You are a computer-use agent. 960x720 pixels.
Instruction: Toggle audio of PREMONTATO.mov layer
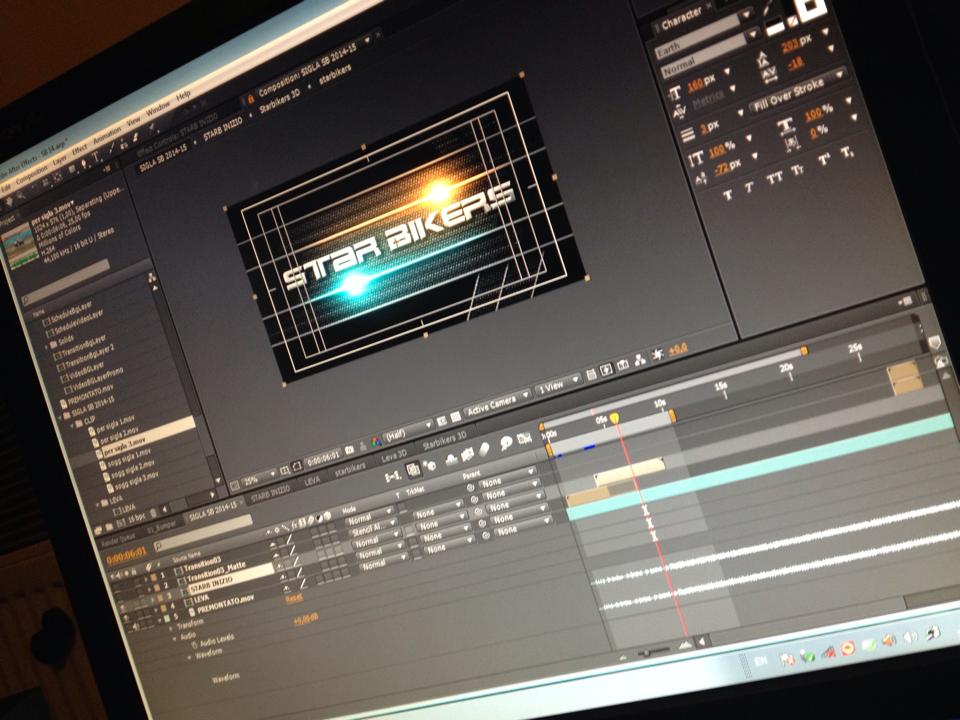coord(135,626)
